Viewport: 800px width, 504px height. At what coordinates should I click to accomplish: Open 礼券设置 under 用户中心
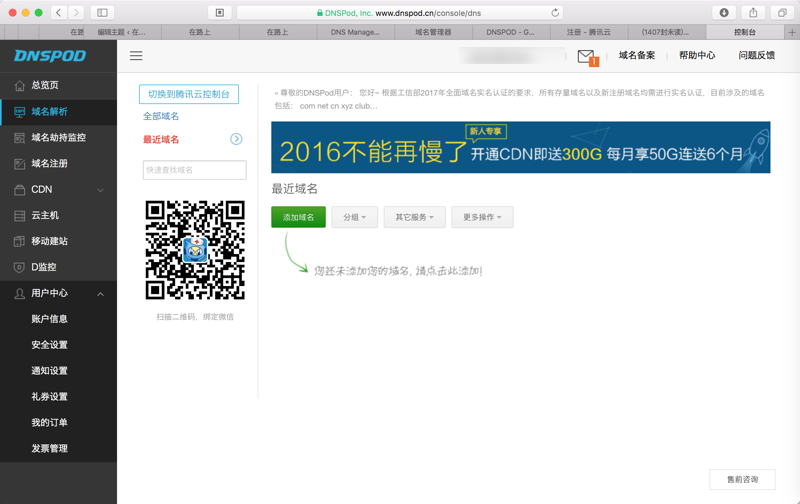pyautogui.click(x=49, y=397)
